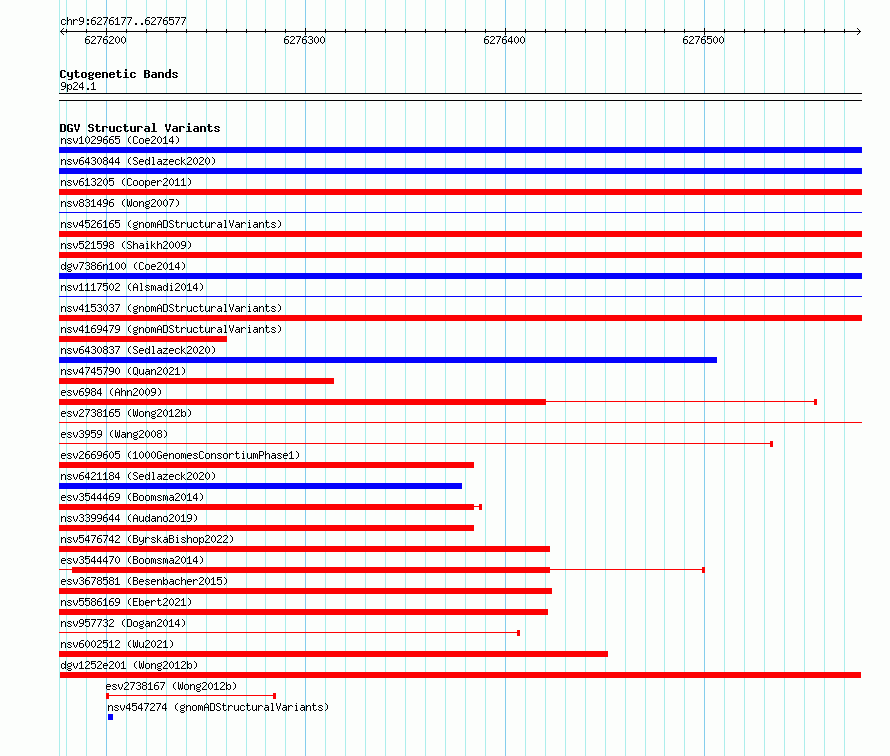Click the blue bar of nsv6430837
Image resolution: width=890 pixels, height=756 pixels.
pos(388,360)
